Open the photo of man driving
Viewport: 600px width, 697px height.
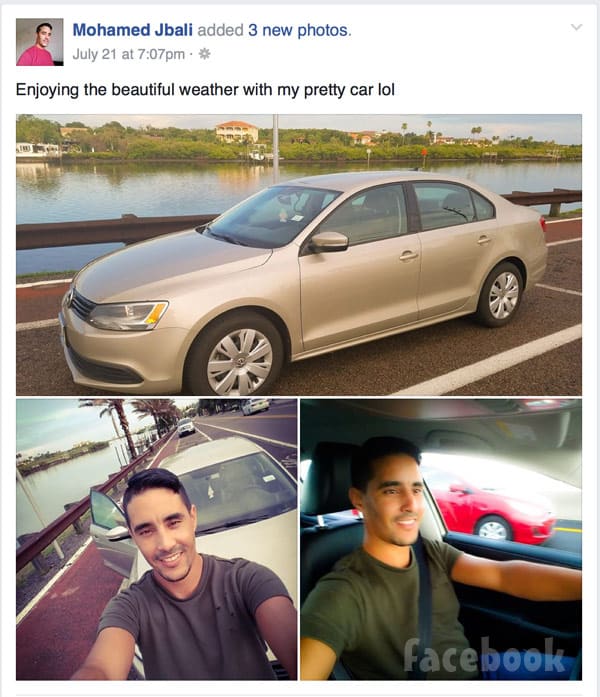coord(441,539)
